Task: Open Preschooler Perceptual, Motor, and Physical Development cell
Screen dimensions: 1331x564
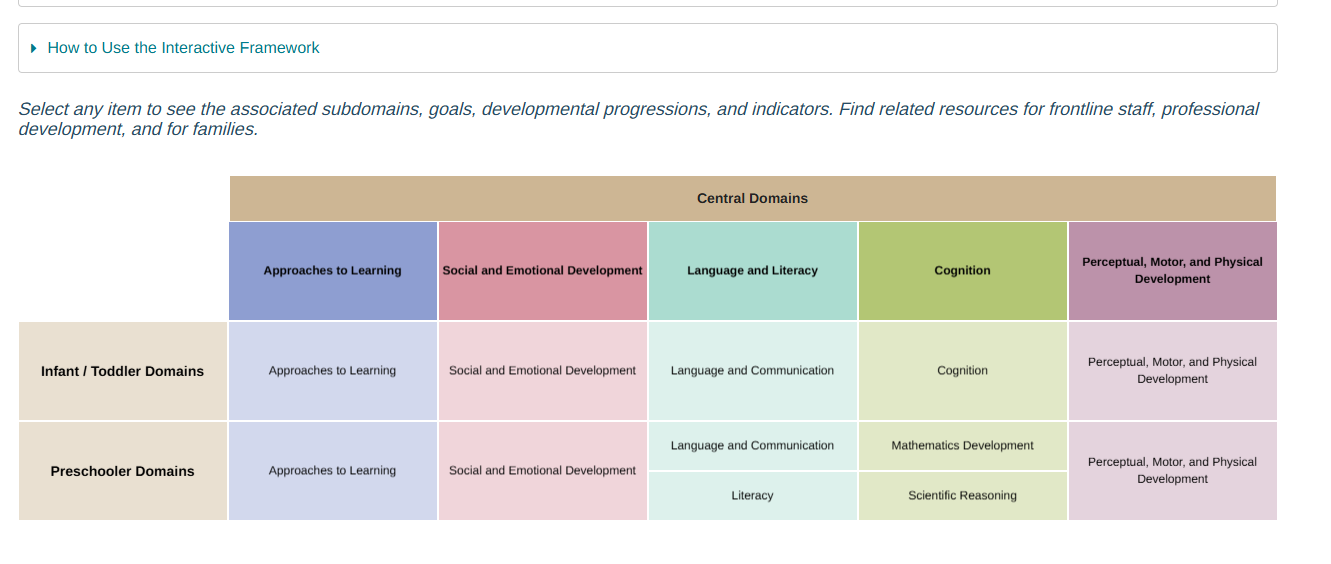Action: coord(1172,471)
